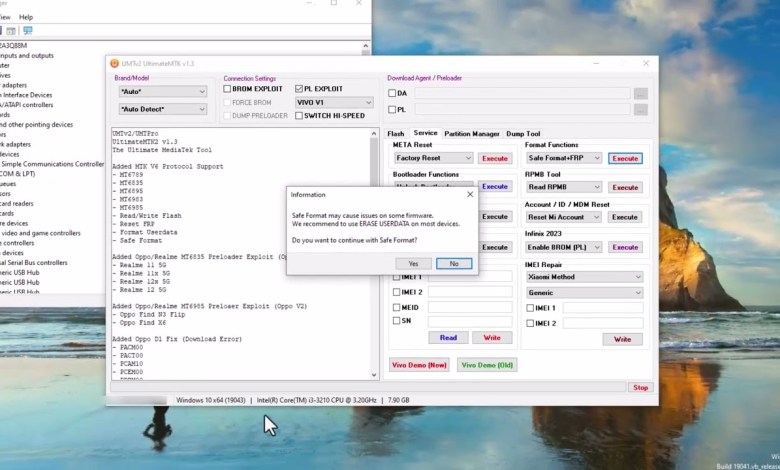This screenshot has height=470, width=780.
Task: Click the UMTv2 UltimateMTK title bar icon
Action: point(115,63)
